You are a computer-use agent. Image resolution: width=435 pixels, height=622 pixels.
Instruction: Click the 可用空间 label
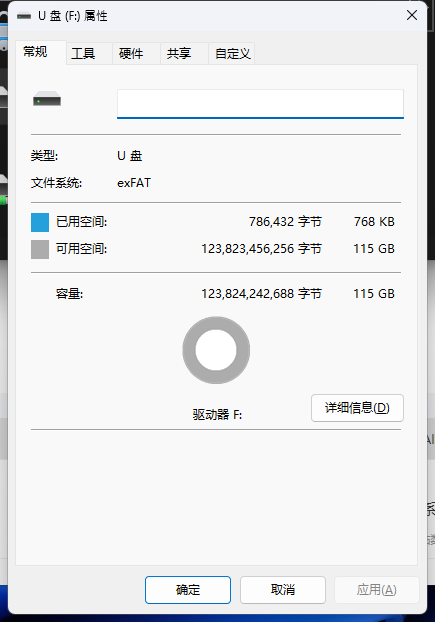click(x=81, y=249)
